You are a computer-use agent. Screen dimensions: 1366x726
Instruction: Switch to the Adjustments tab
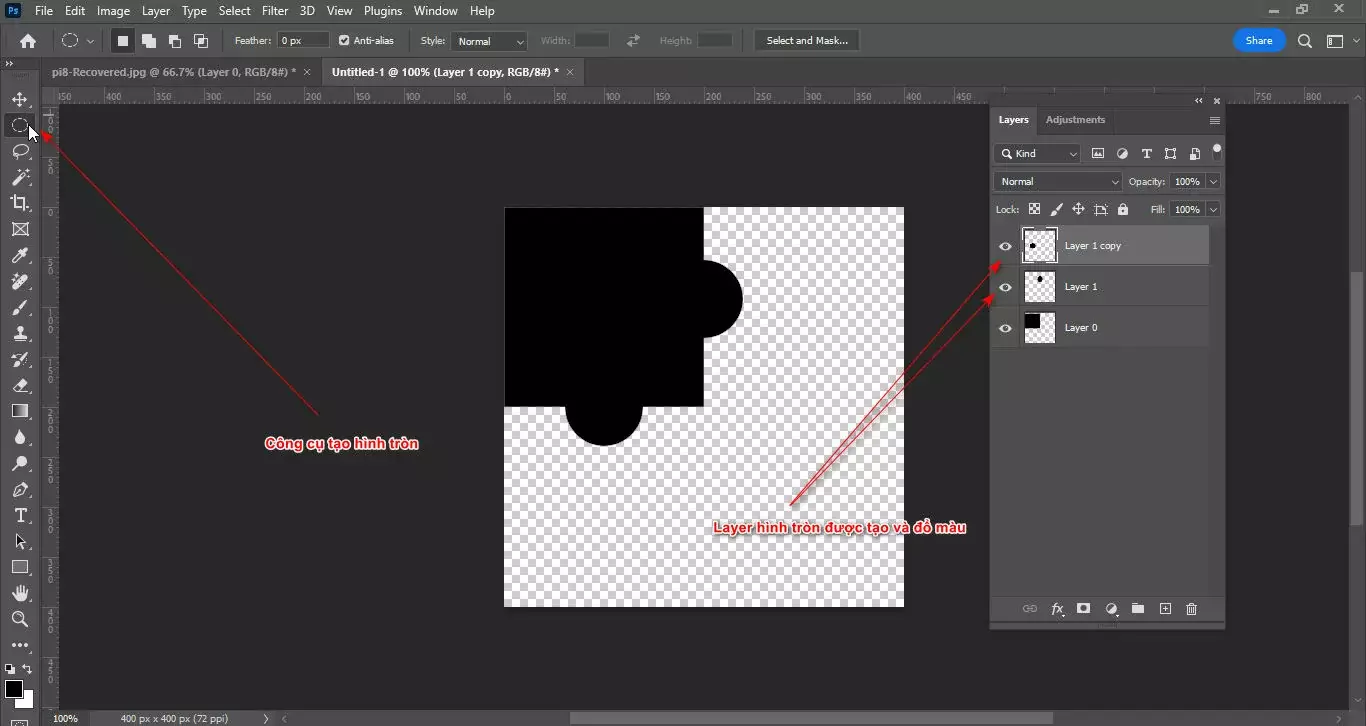click(1075, 119)
